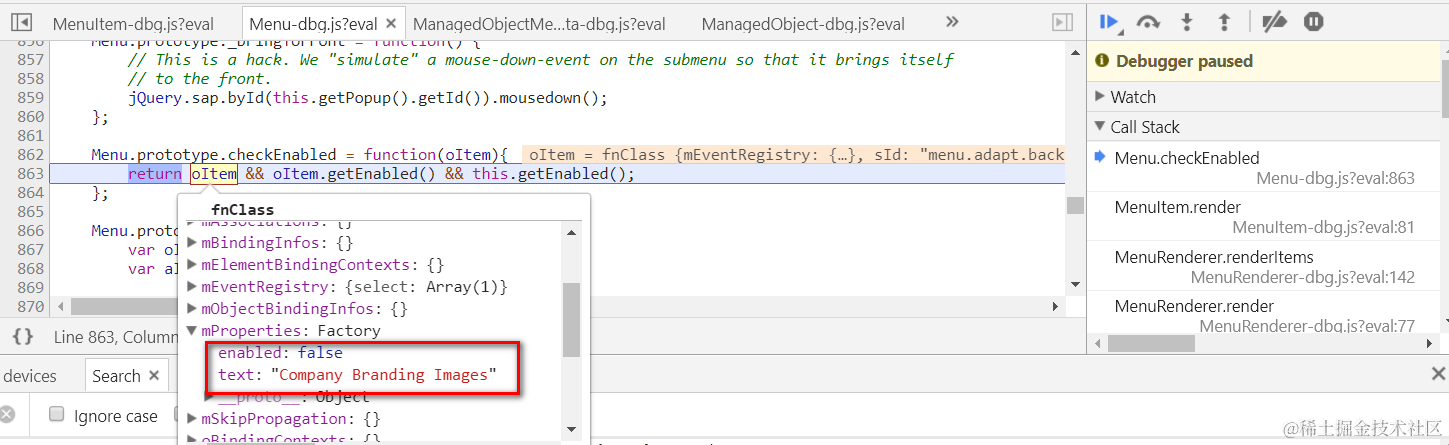Open MenuRenderer-dbg.js?eval:142 source location
This screenshot has width=1449, height=445.
click(x=1303, y=277)
